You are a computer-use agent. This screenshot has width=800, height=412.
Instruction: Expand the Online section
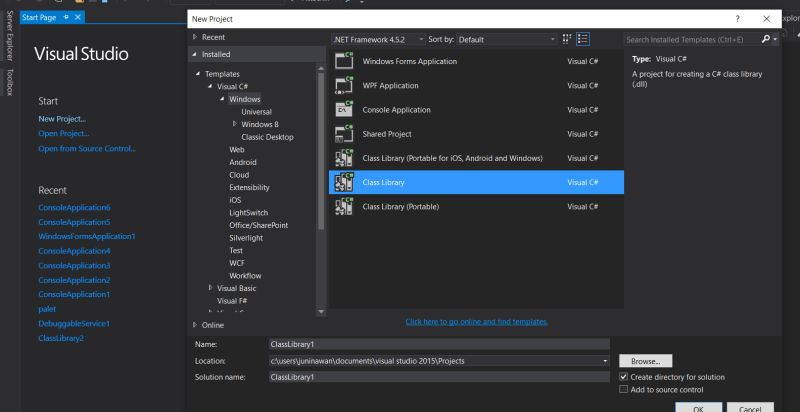[x=194, y=325]
